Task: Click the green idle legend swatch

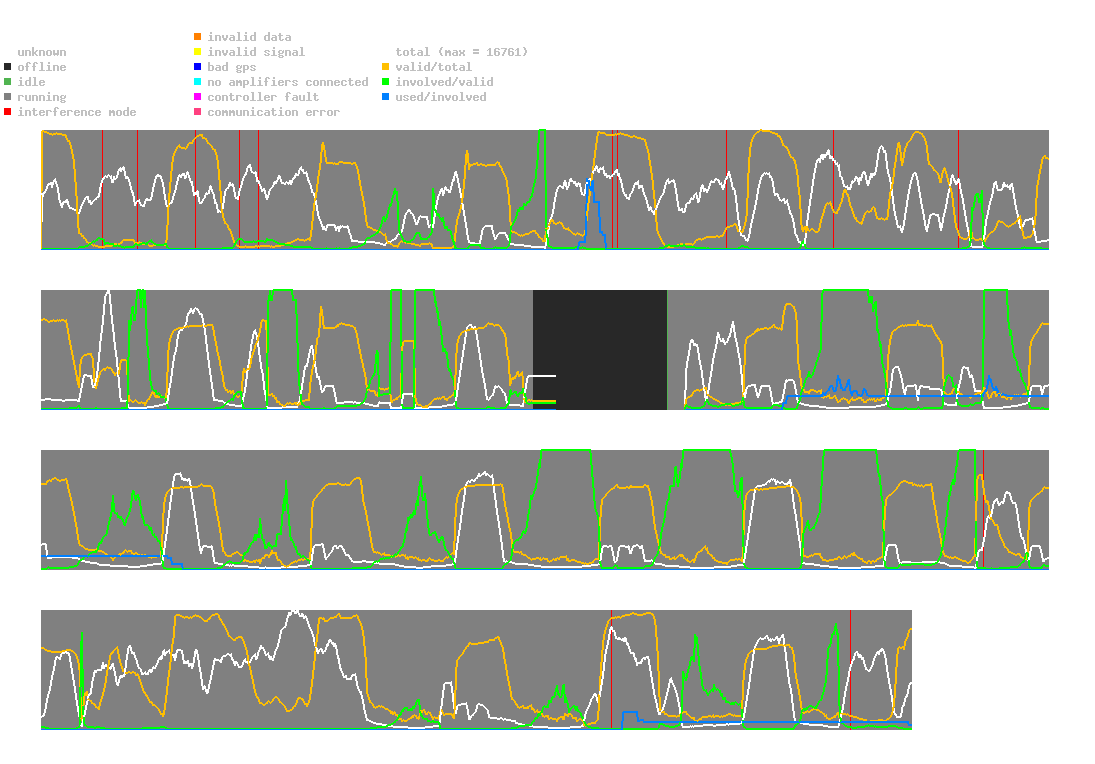Action: [x=8, y=82]
